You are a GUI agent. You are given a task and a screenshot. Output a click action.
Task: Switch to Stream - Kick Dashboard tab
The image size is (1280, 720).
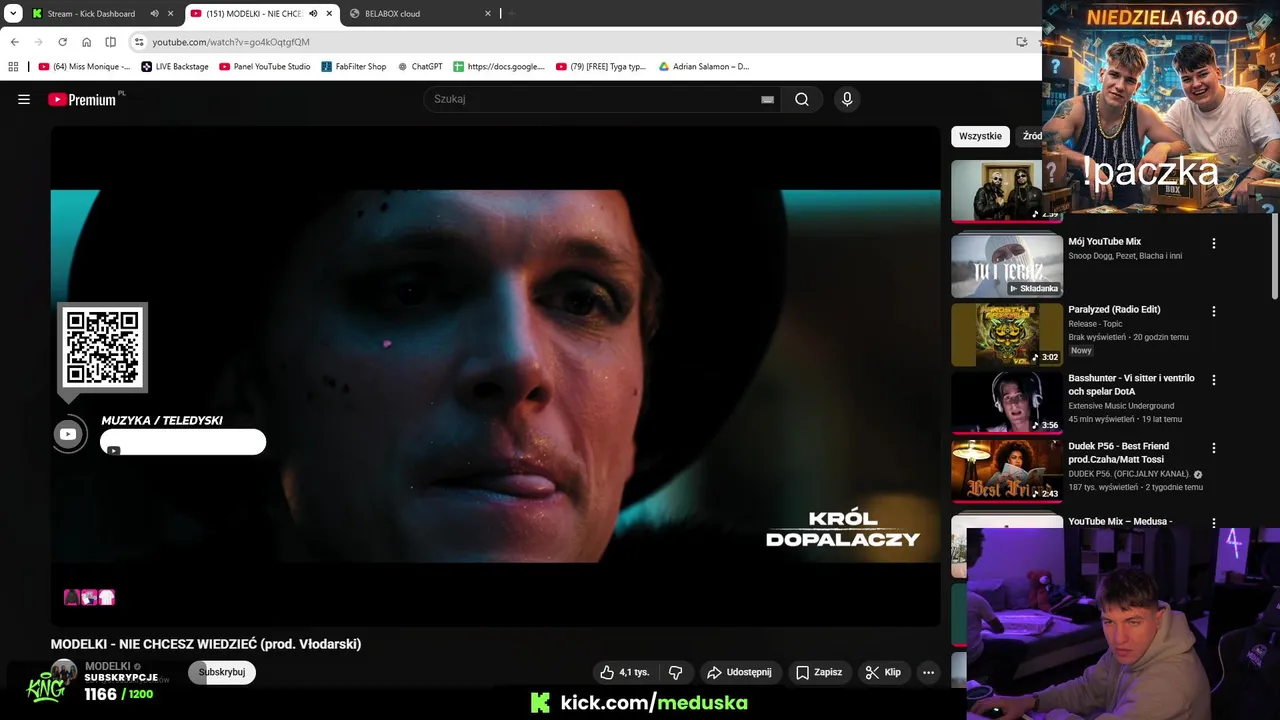point(91,14)
